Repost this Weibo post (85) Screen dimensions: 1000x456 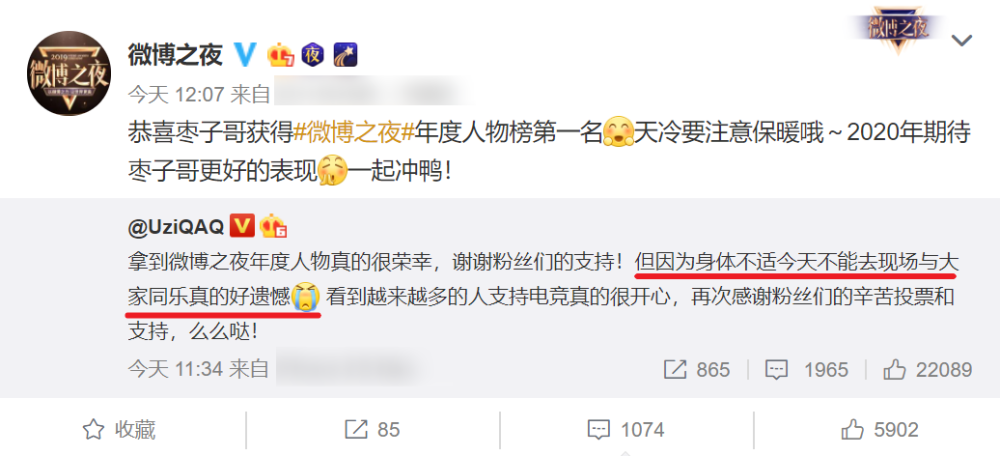(372, 429)
